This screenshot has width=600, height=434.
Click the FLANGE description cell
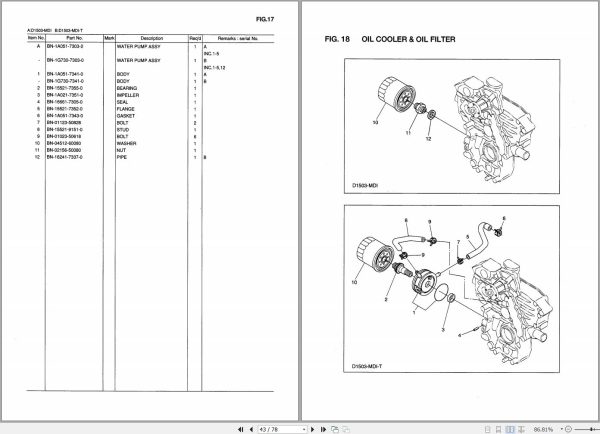click(x=126, y=109)
